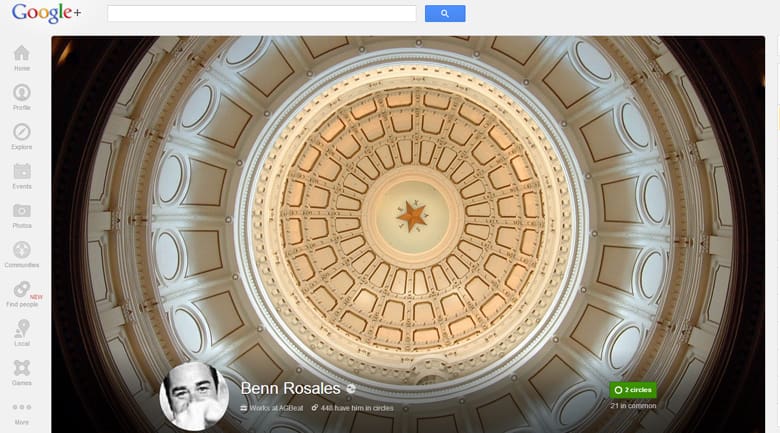
Task: Click Benn Rosales profile picture
Action: coord(194,397)
